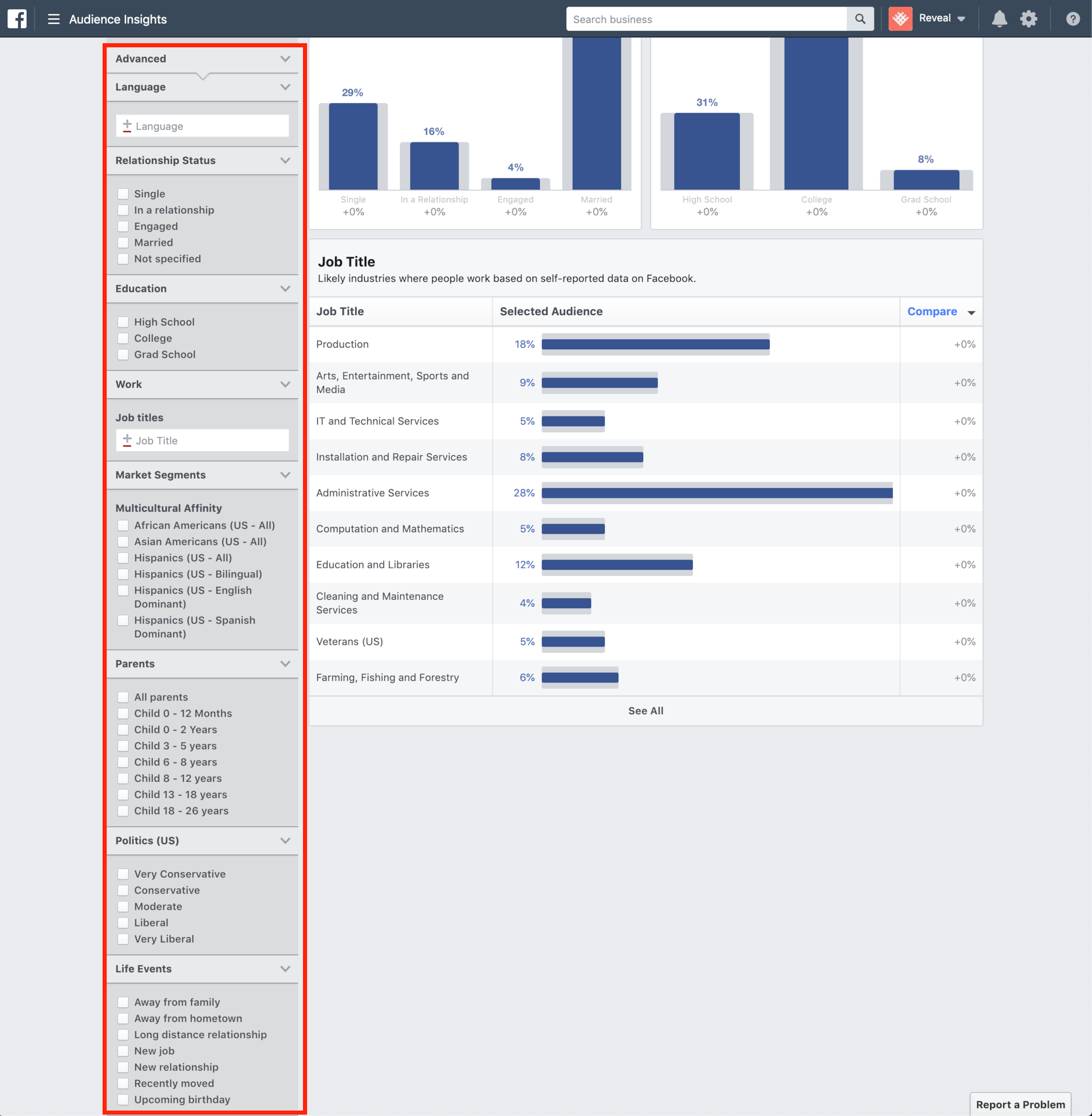Open the Reveal account dropdown arrow
The image size is (1092, 1116).
[x=961, y=19]
